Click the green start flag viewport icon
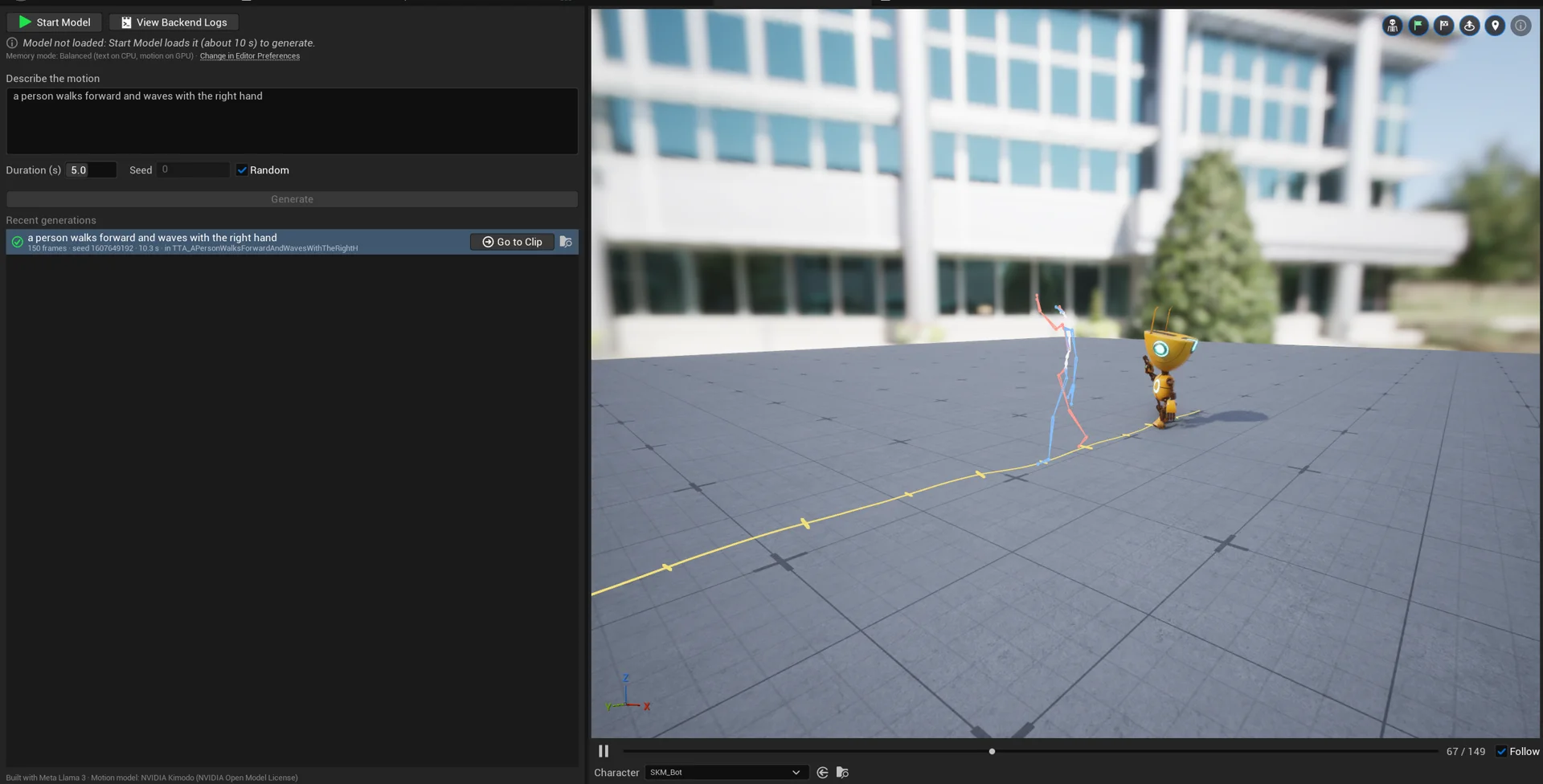 1418,26
